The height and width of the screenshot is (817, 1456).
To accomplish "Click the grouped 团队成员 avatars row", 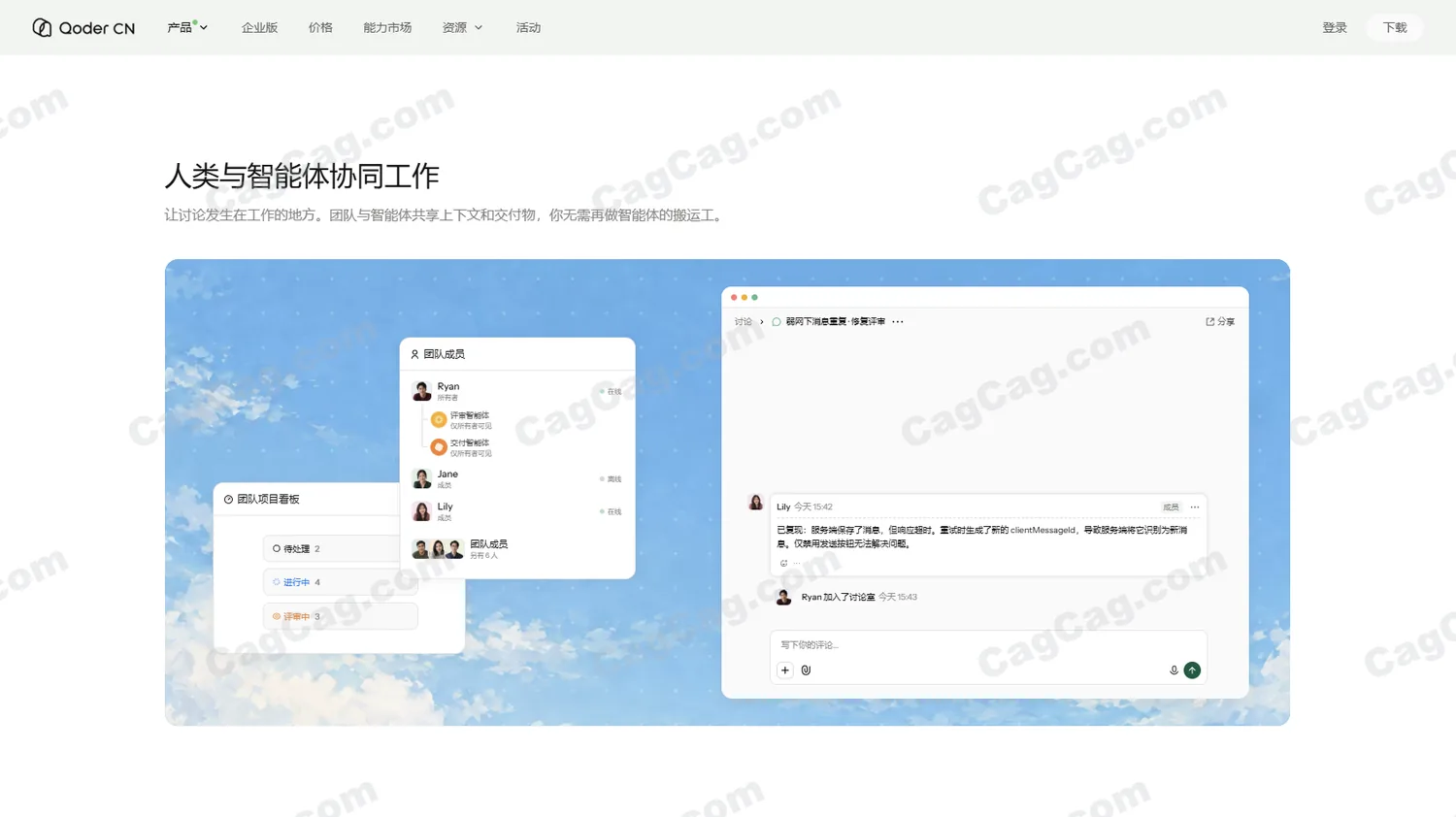I will [461, 549].
